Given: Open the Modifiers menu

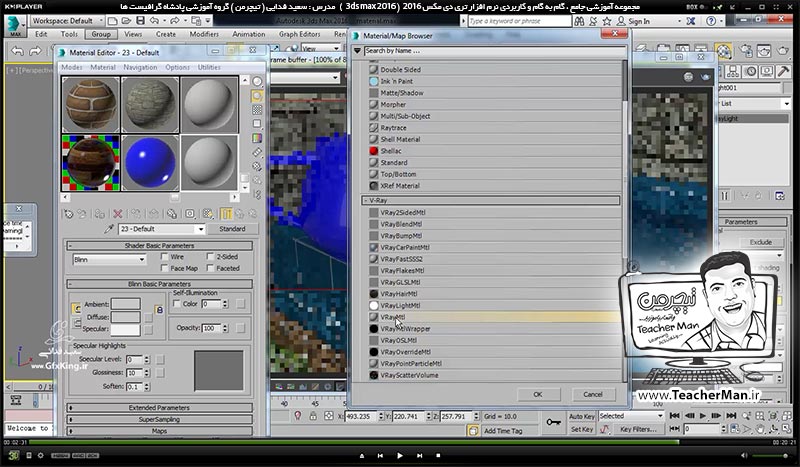Looking at the screenshot, I should pos(204,34).
